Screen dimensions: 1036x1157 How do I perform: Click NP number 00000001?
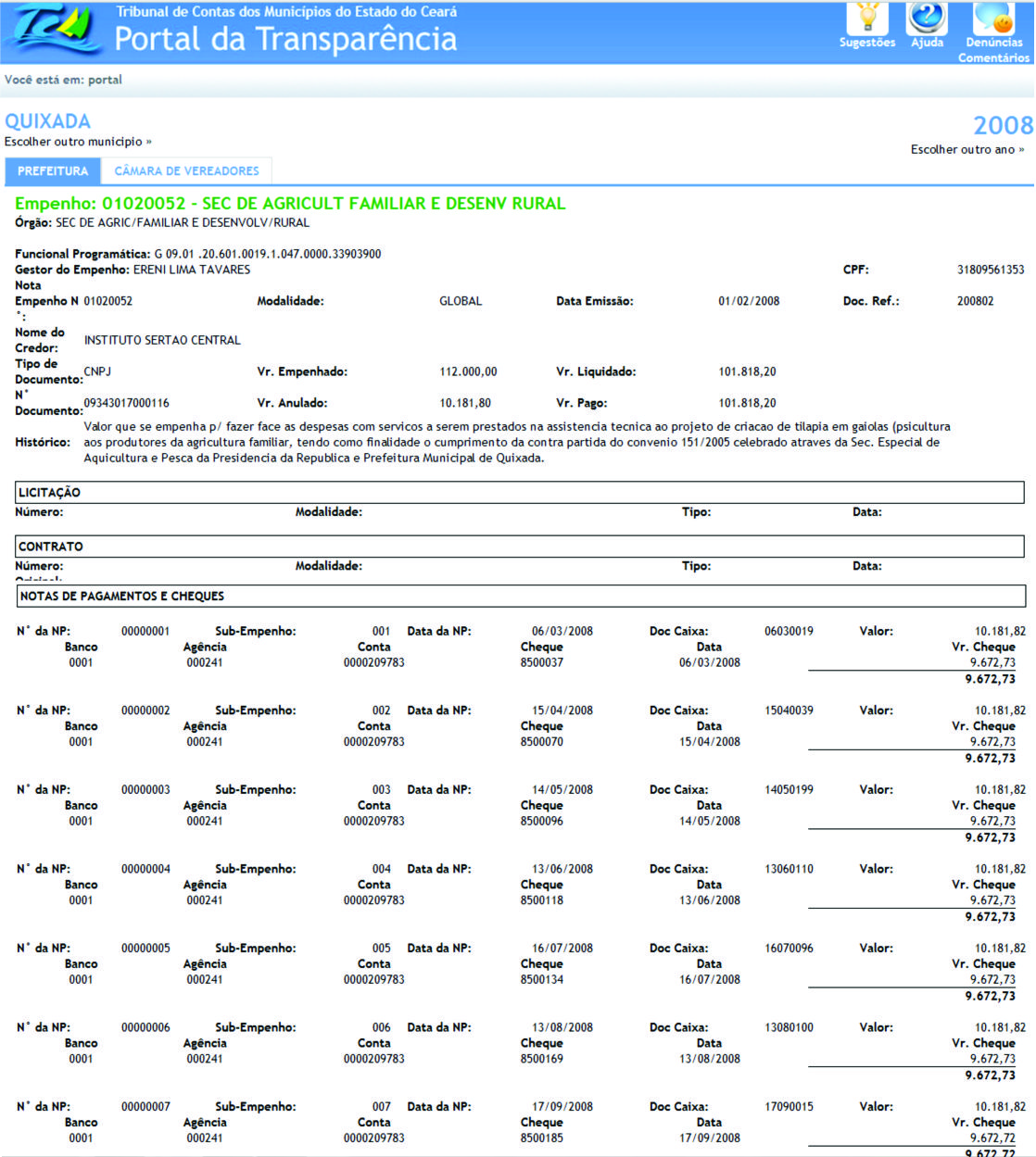click(x=145, y=632)
